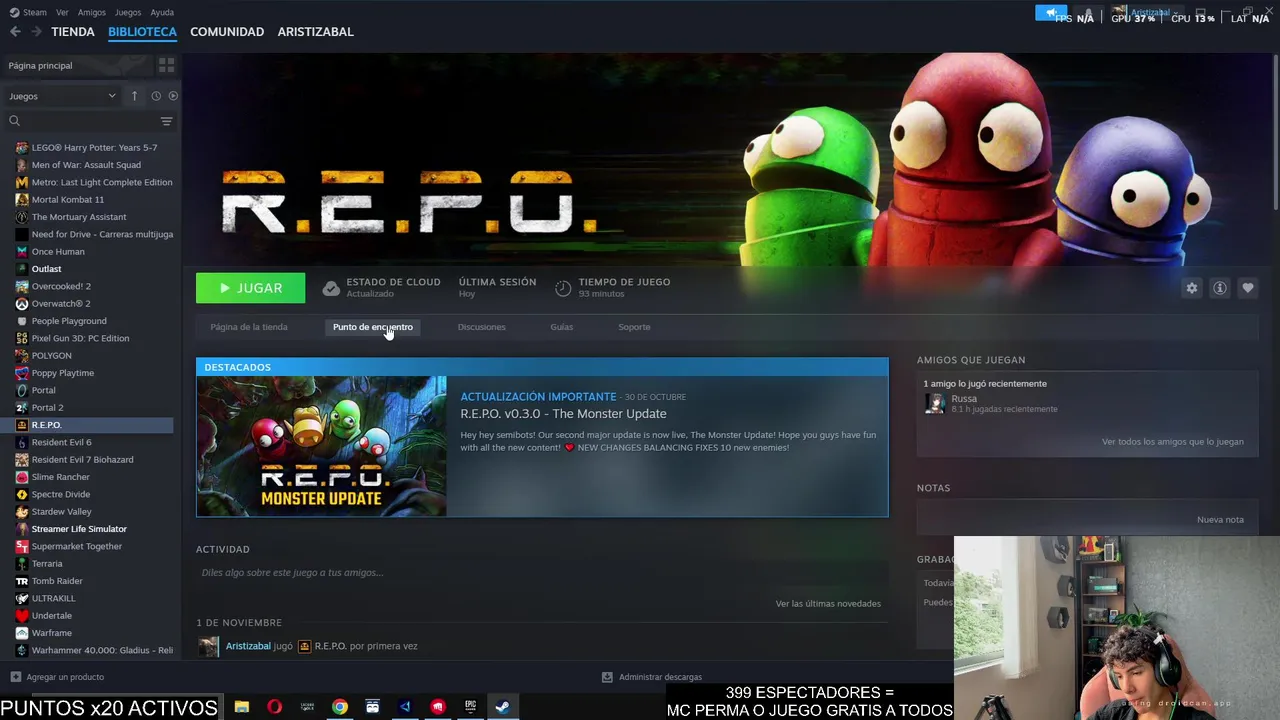Viewport: 1280px width, 720px height.
Task: Select Portal 2 in the game list
Action: point(47,407)
